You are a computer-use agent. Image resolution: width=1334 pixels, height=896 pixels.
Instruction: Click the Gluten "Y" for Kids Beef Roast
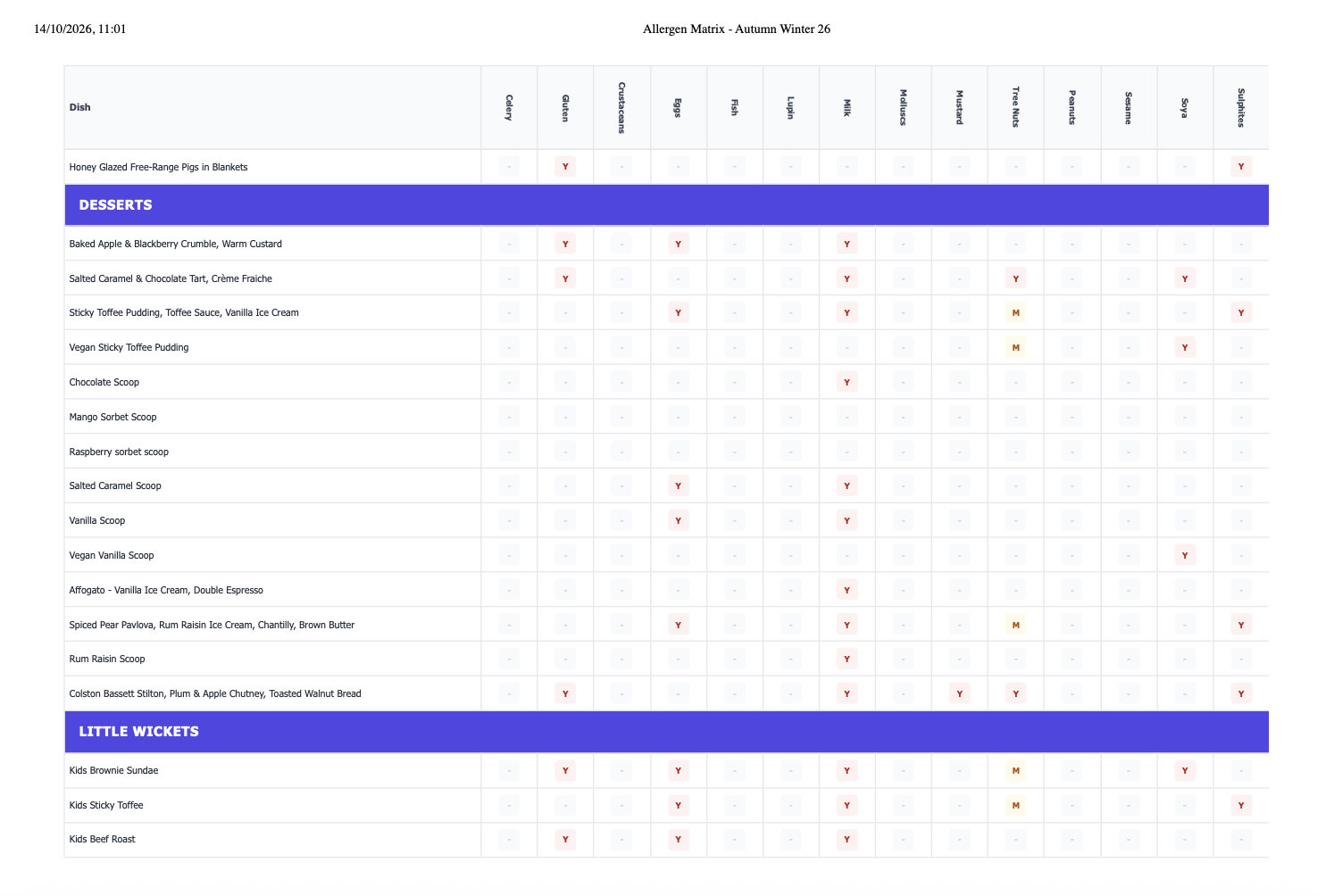(565, 839)
